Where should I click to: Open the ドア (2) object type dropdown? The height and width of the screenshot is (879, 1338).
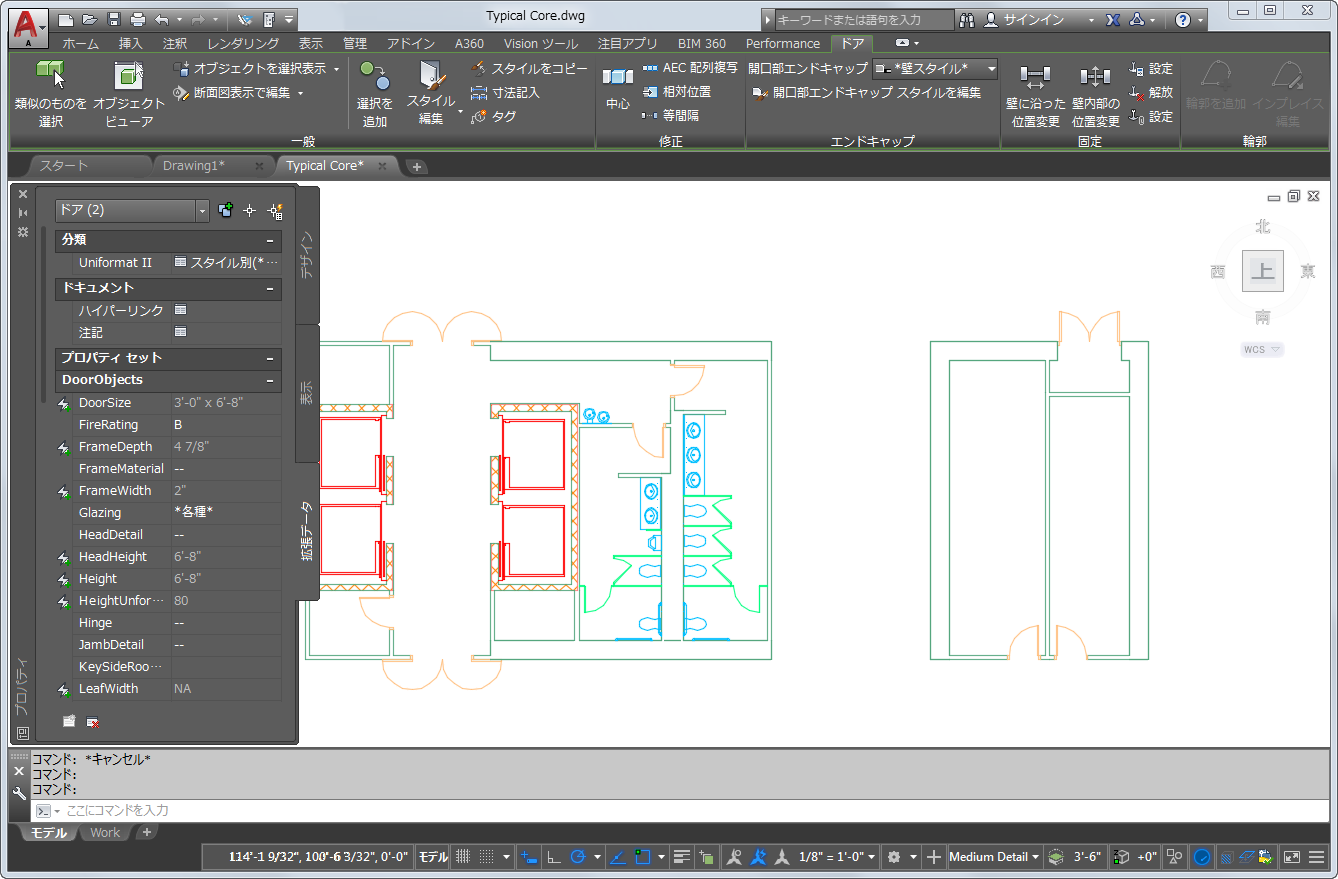coord(202,211)
